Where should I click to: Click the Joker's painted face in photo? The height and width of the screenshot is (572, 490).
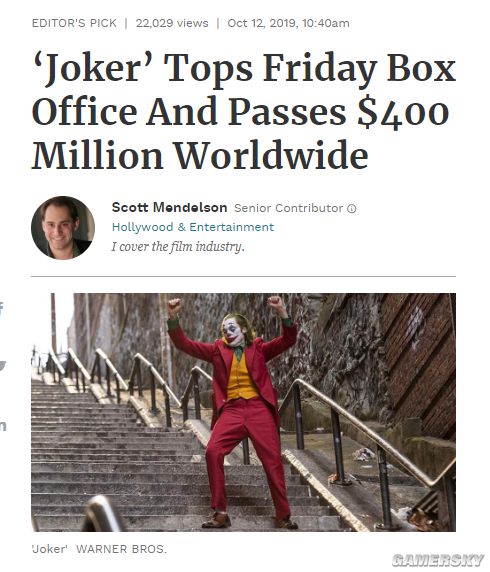[x=233, y=333]
